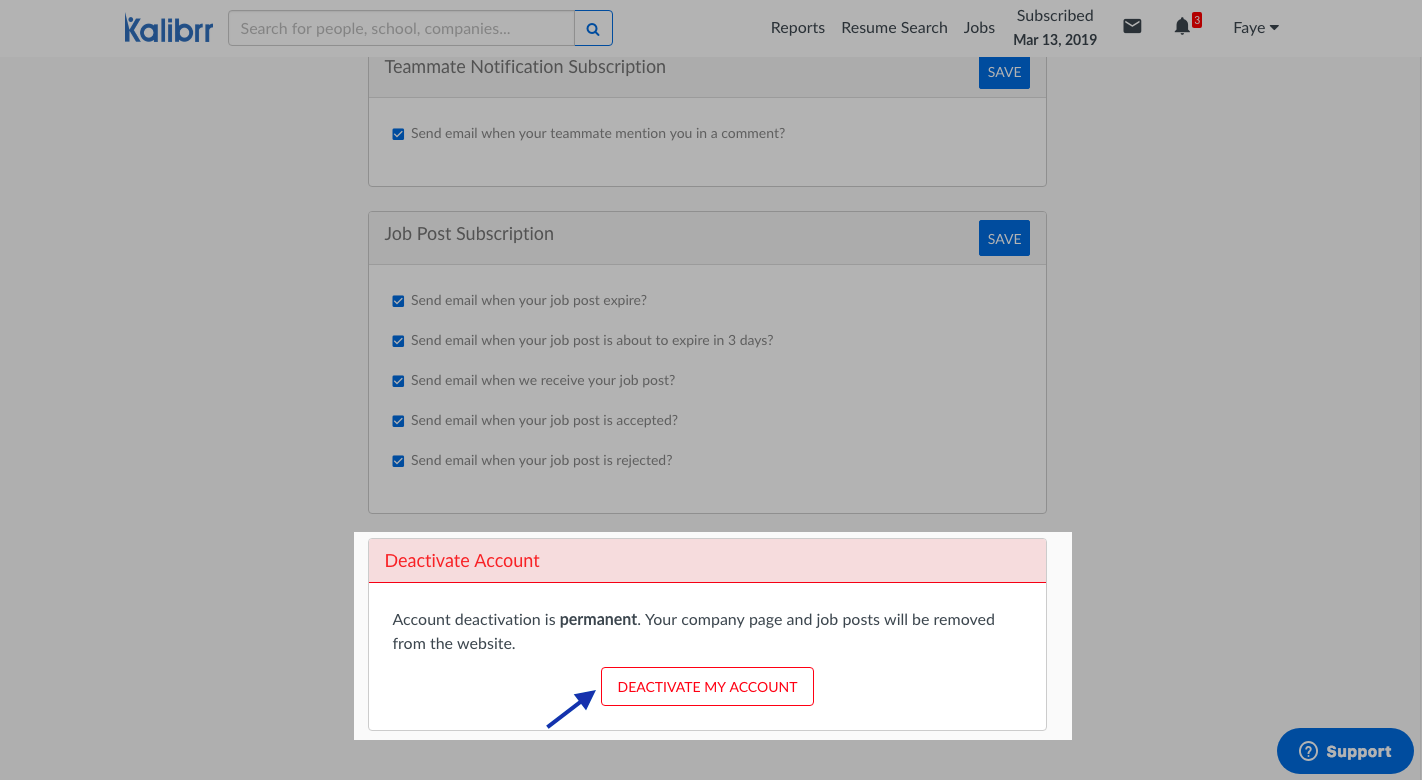Uncheck 'we receive your job post' checkbox

[x=398, y=381]
